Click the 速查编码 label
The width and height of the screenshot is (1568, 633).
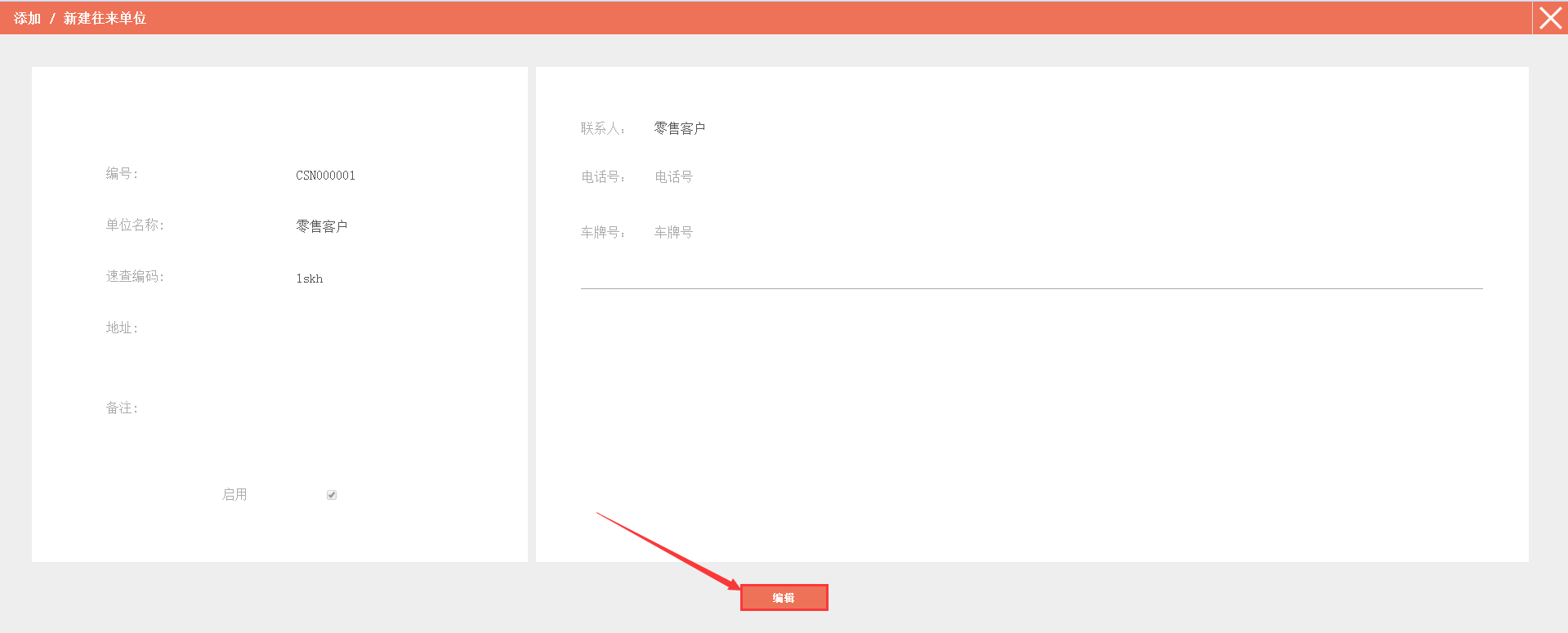(135, 276)
